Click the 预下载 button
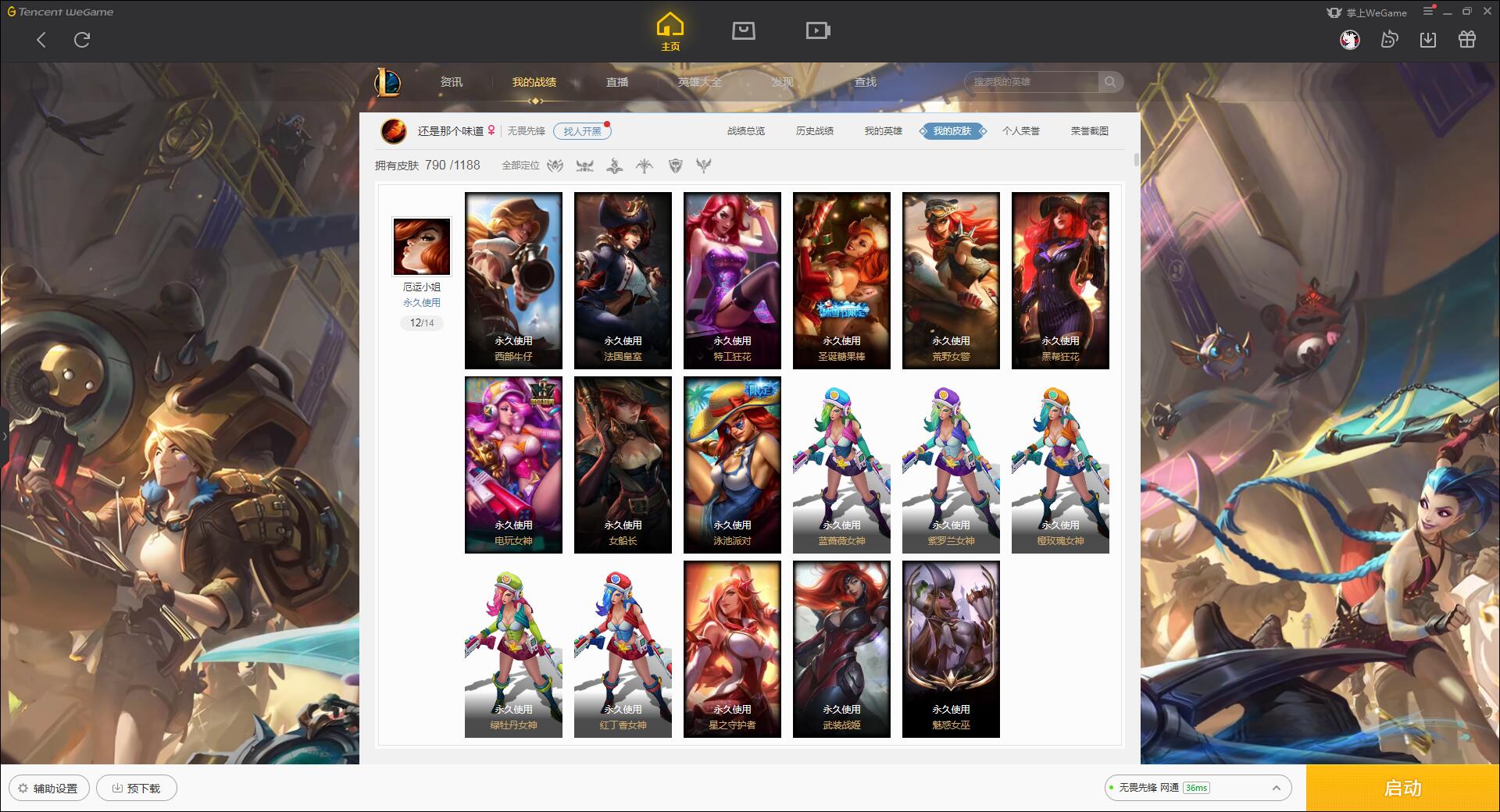Viewport: 1500px width, 812px height. (137, 788)
